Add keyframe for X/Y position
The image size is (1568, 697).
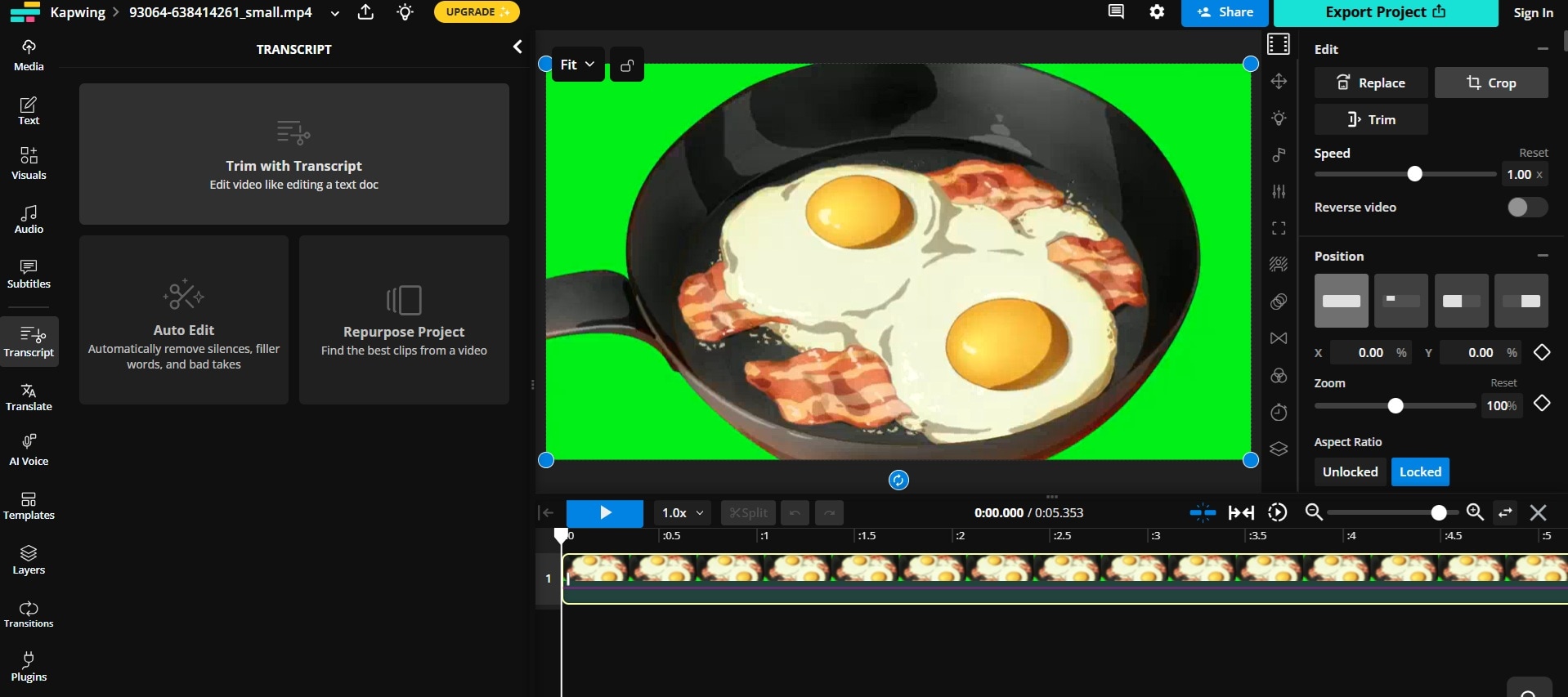tap(1542, 352)
